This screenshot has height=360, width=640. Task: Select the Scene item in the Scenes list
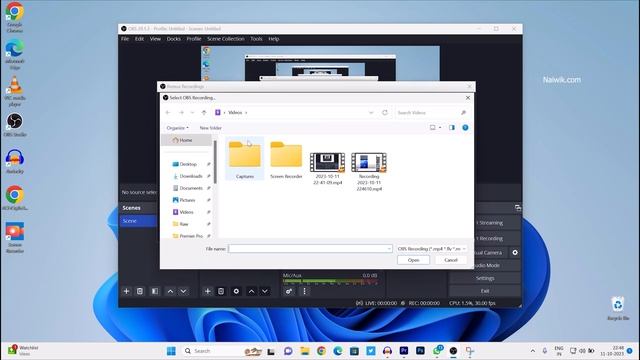[x=139, y=221]
